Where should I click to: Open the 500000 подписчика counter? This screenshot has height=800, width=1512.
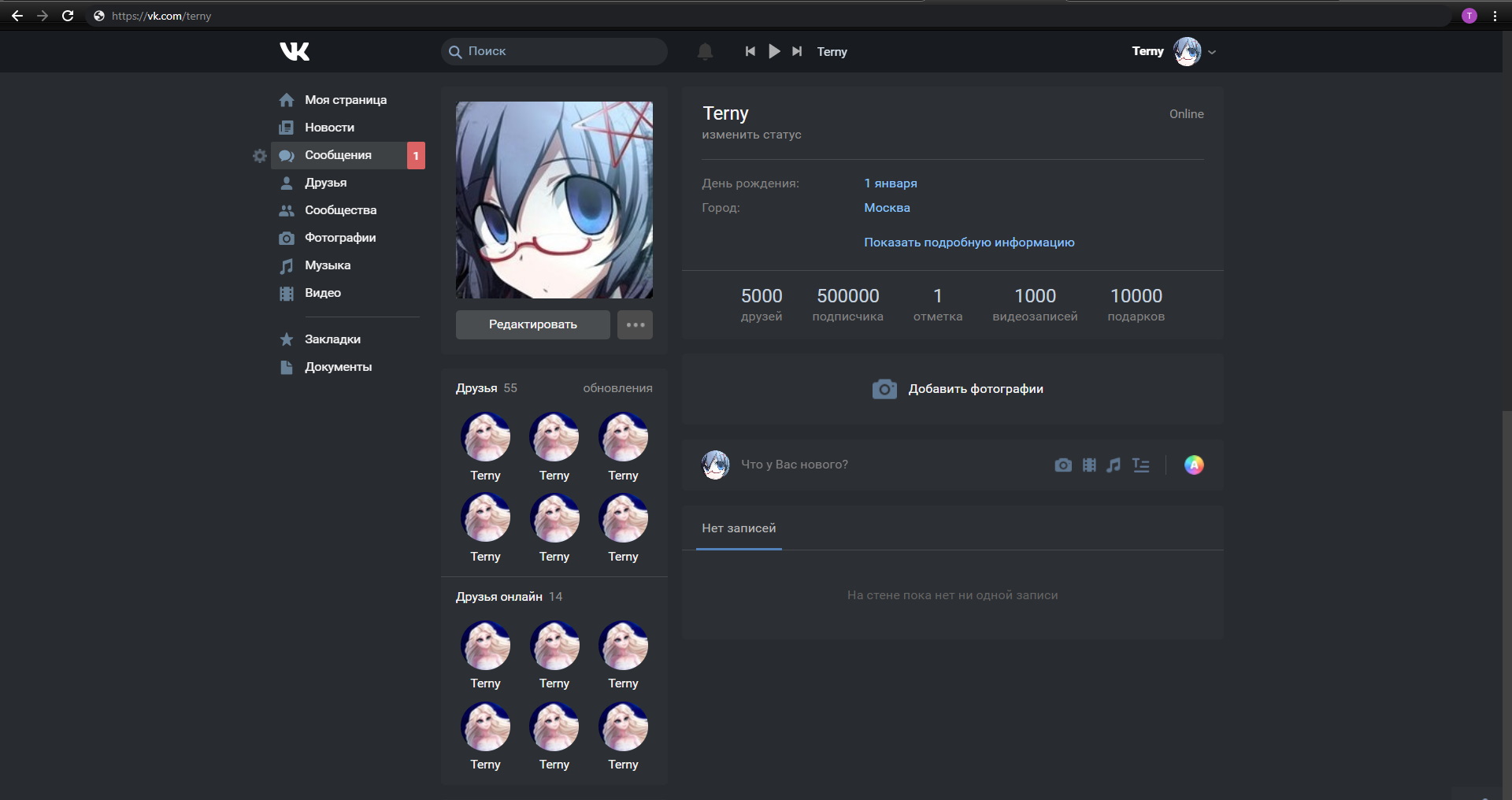848,305
